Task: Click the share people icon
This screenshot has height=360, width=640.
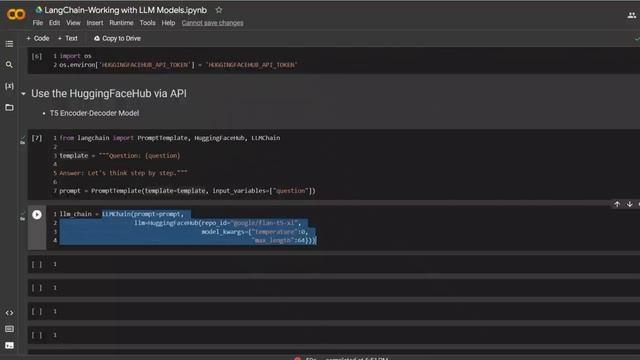Action: click(631, 16)
